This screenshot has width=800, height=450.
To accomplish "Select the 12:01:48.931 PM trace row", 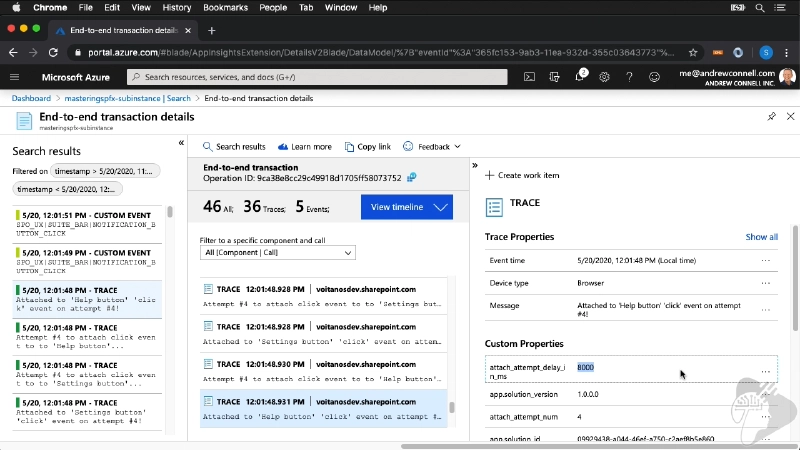I will (323, 409).
